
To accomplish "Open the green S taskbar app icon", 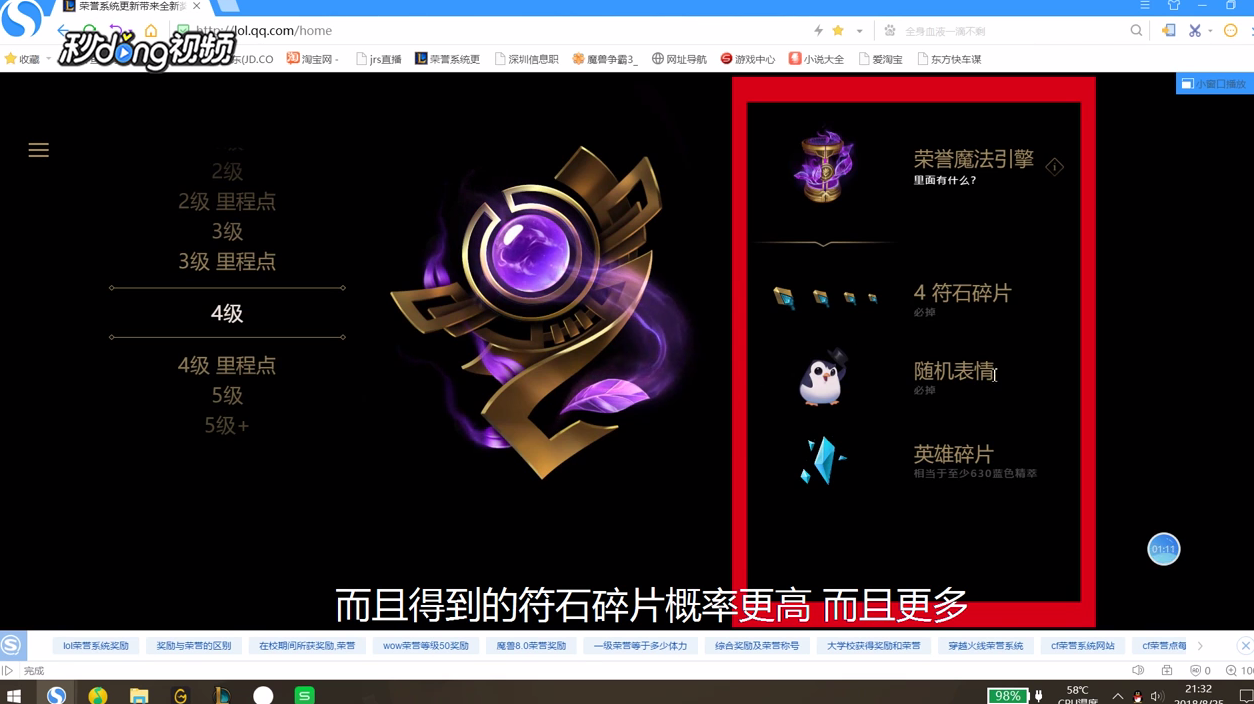I will coord(304,695).
